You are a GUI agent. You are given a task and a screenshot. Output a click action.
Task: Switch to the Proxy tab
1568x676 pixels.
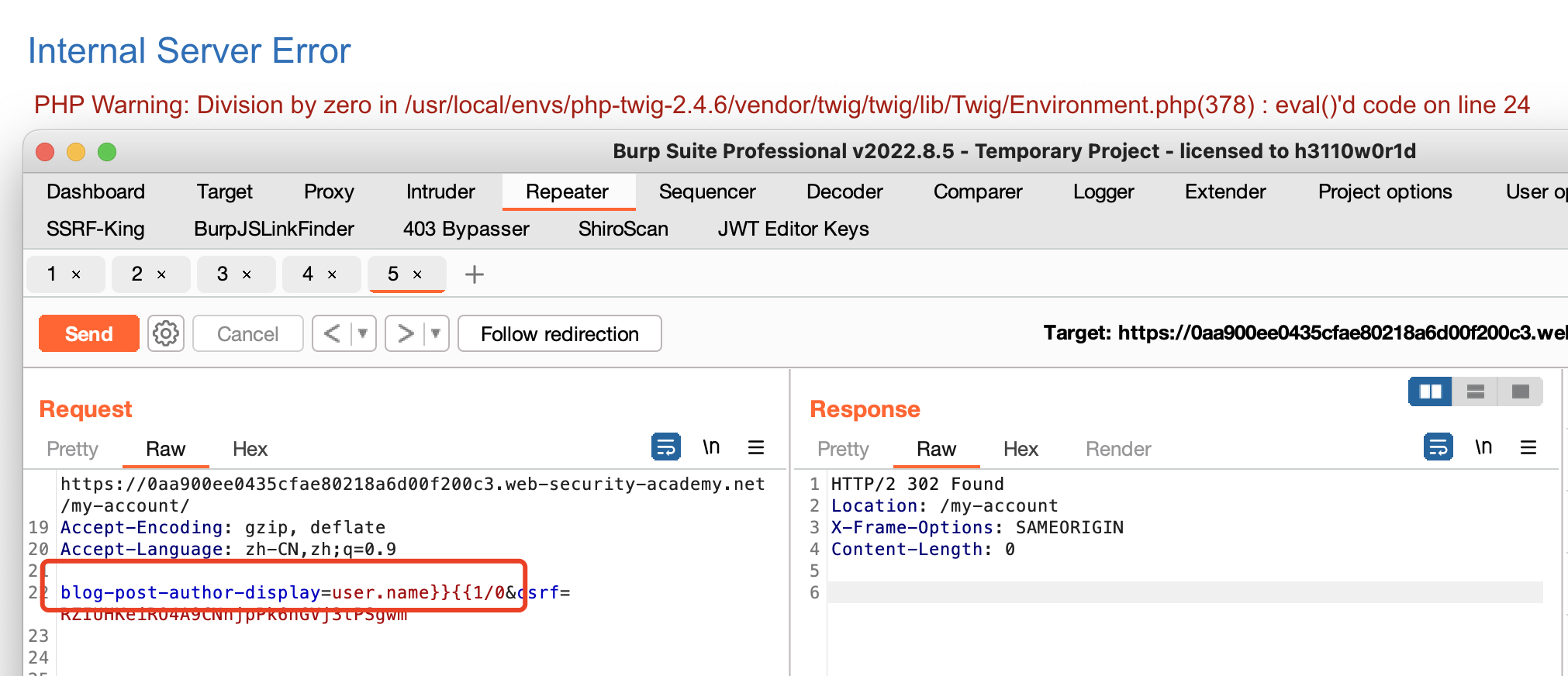point(329,191)
